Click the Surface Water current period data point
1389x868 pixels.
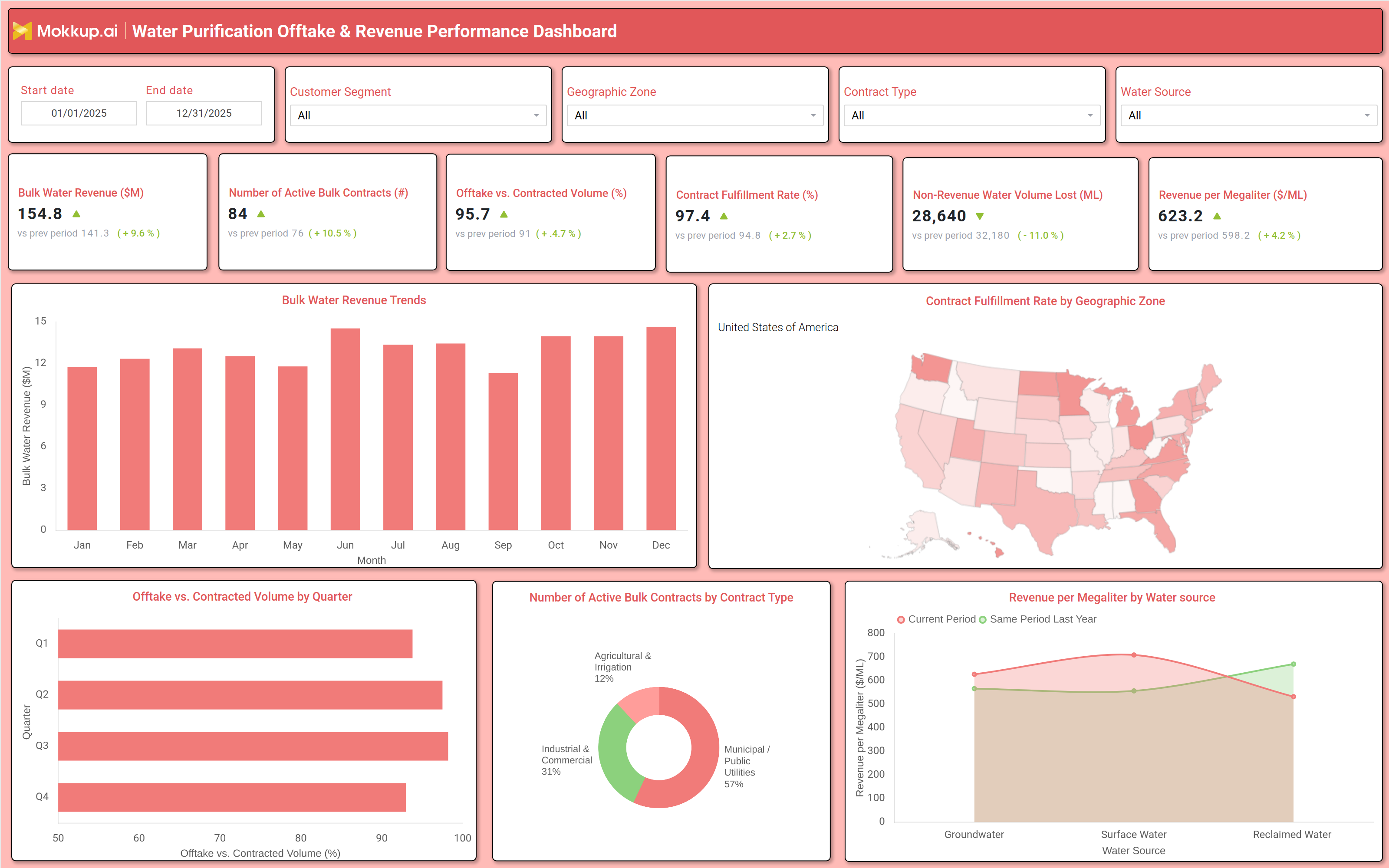(1134, 655)
